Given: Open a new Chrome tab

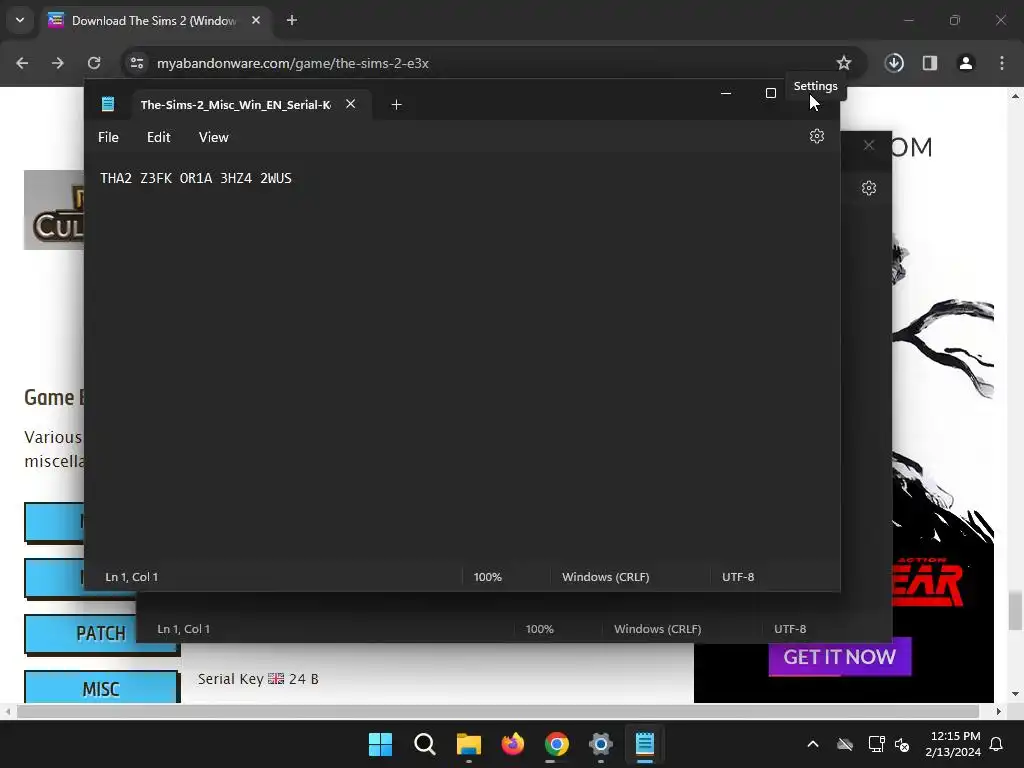Looking at the screenshot, I should point(292,20).
